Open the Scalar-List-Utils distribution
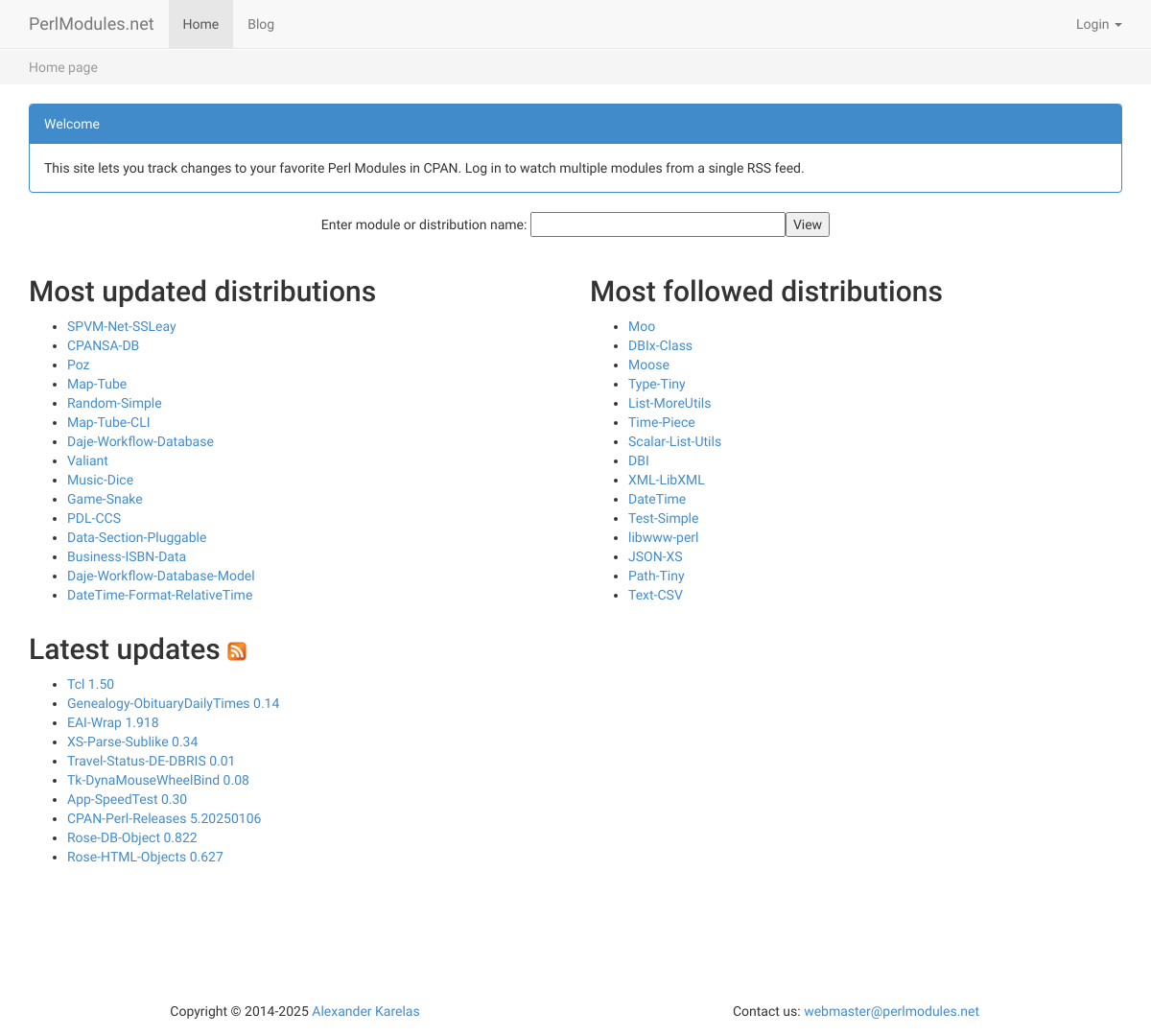This screenshot has width=1151, height=1036. pos(674,441)
